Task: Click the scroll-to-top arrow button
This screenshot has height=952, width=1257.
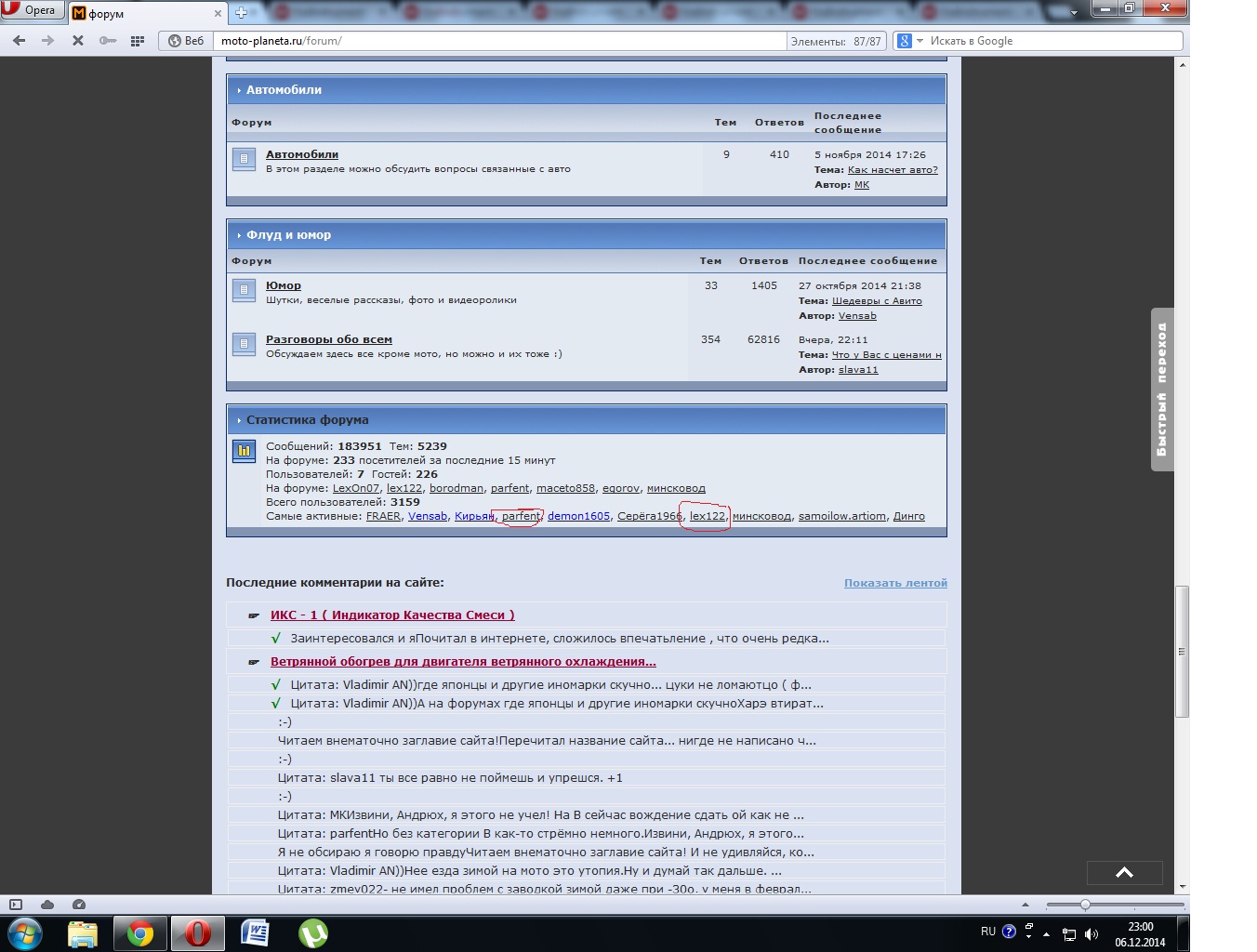Action: 1124,872
